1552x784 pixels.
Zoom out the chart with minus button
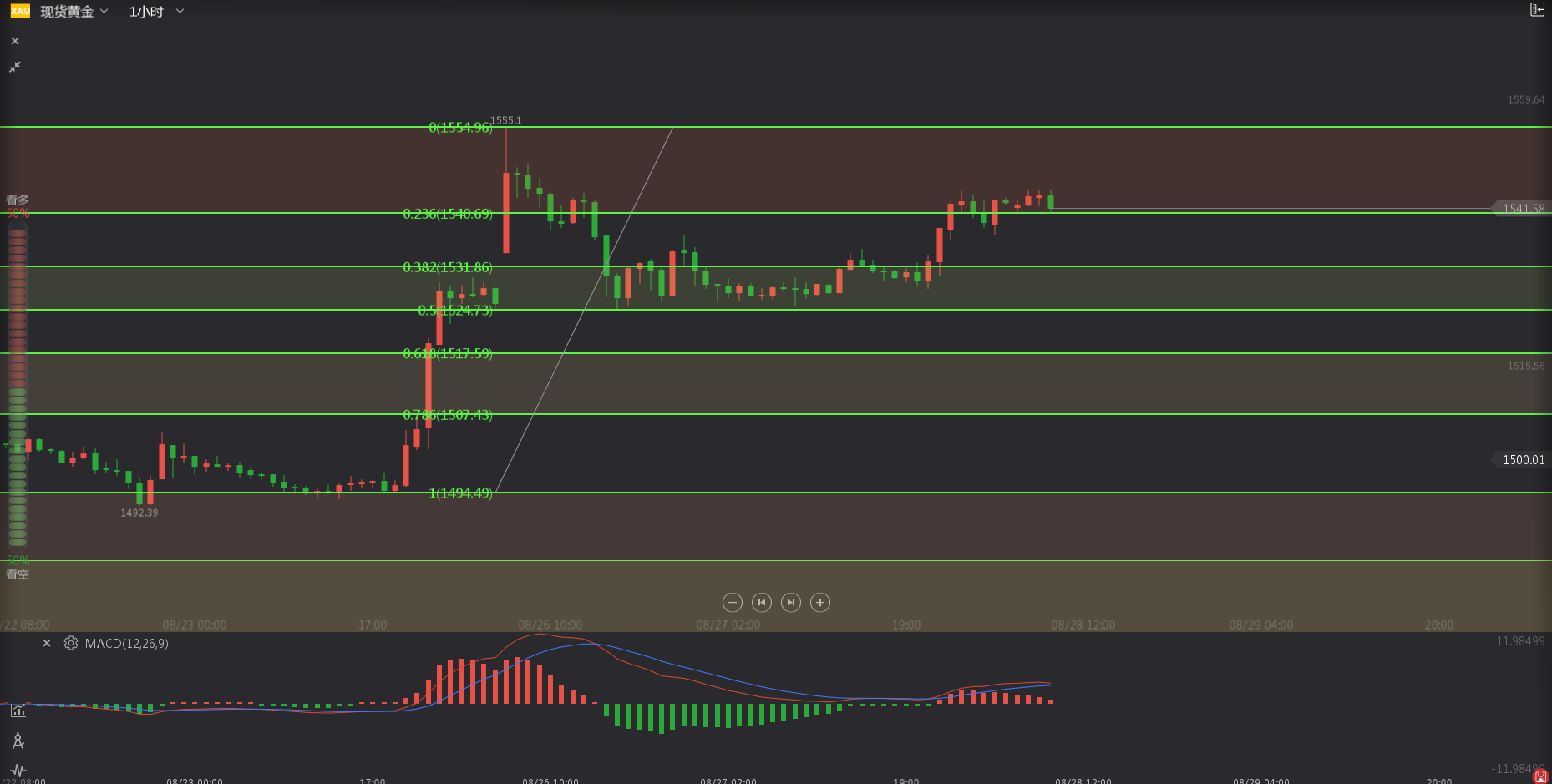(733, 603)
